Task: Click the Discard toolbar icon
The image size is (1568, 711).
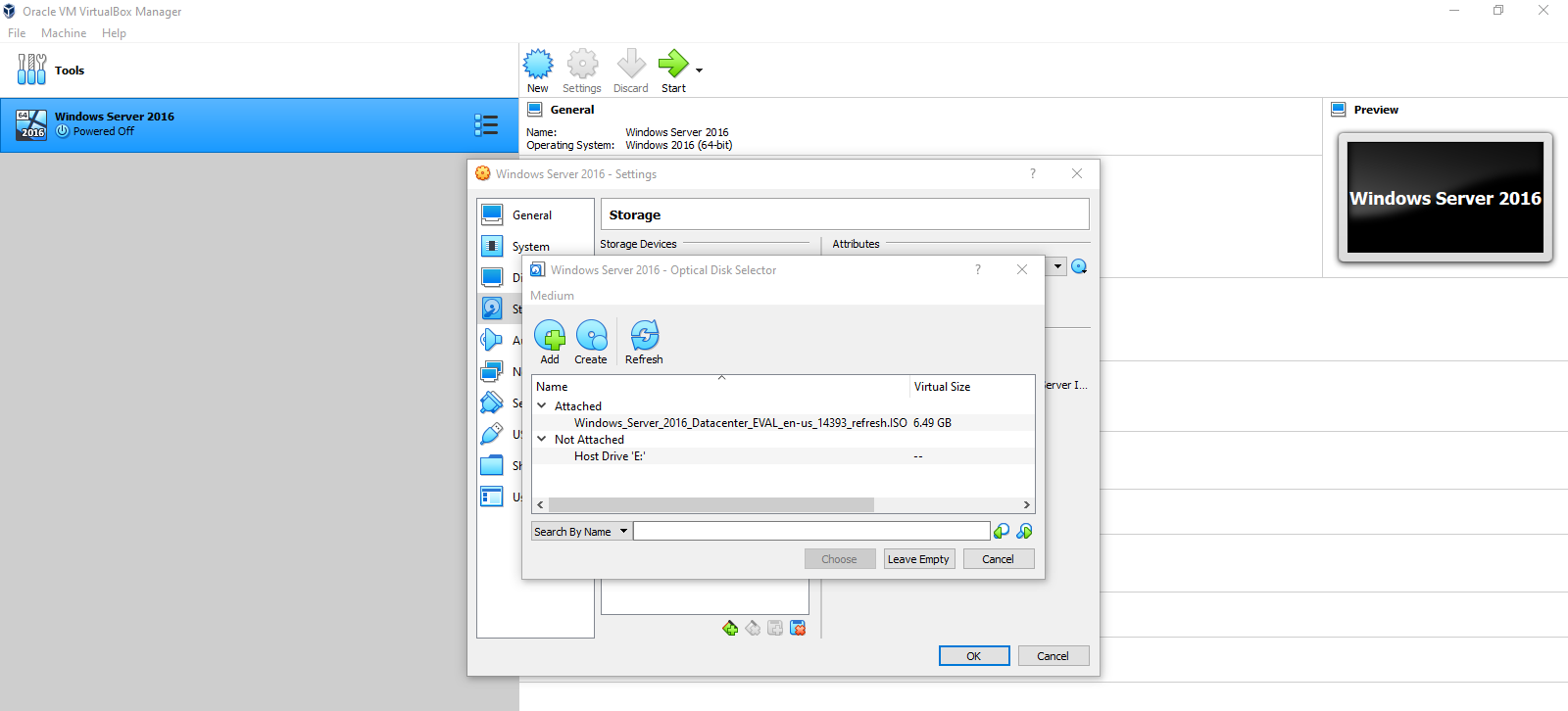Action: (x=631, y=65)
